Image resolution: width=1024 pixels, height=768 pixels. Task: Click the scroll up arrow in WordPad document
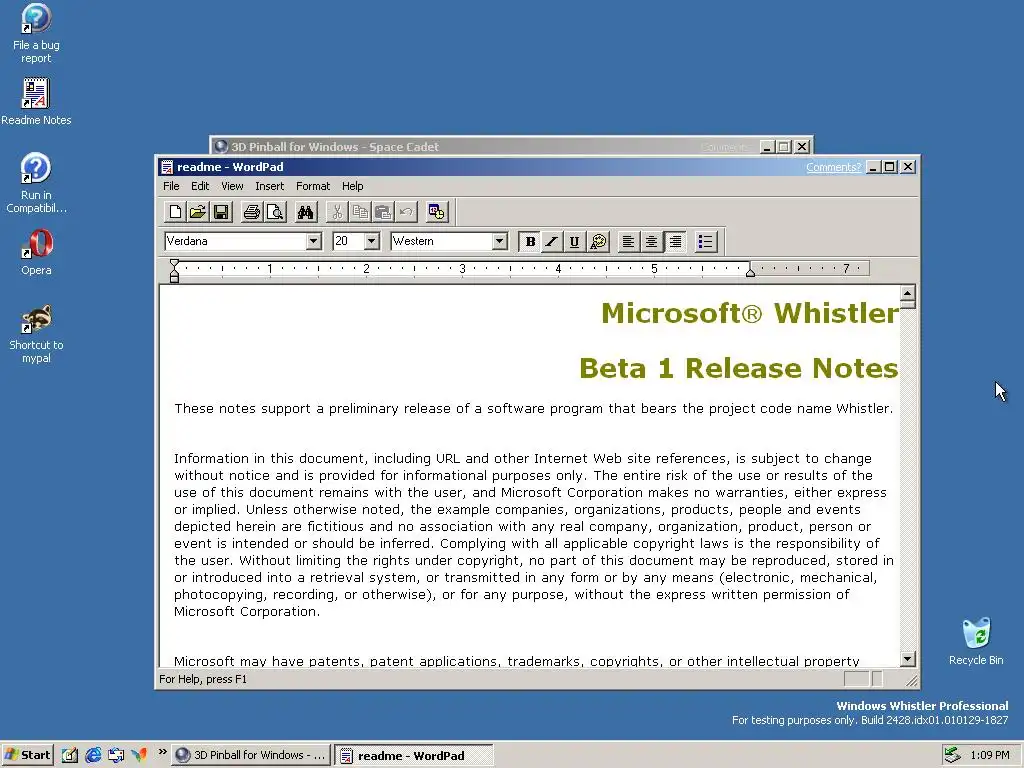tap(907, 293)
